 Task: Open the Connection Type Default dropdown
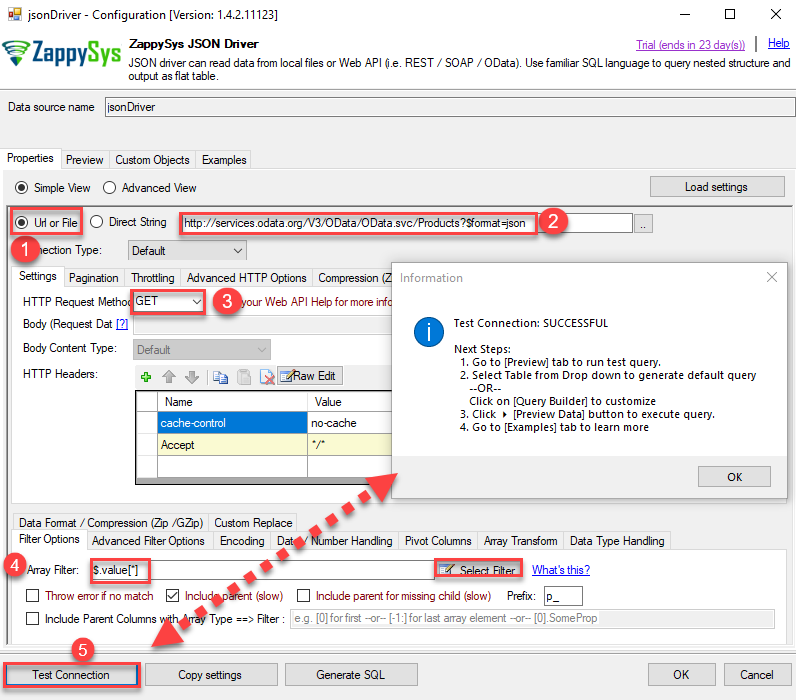point(187,251)
